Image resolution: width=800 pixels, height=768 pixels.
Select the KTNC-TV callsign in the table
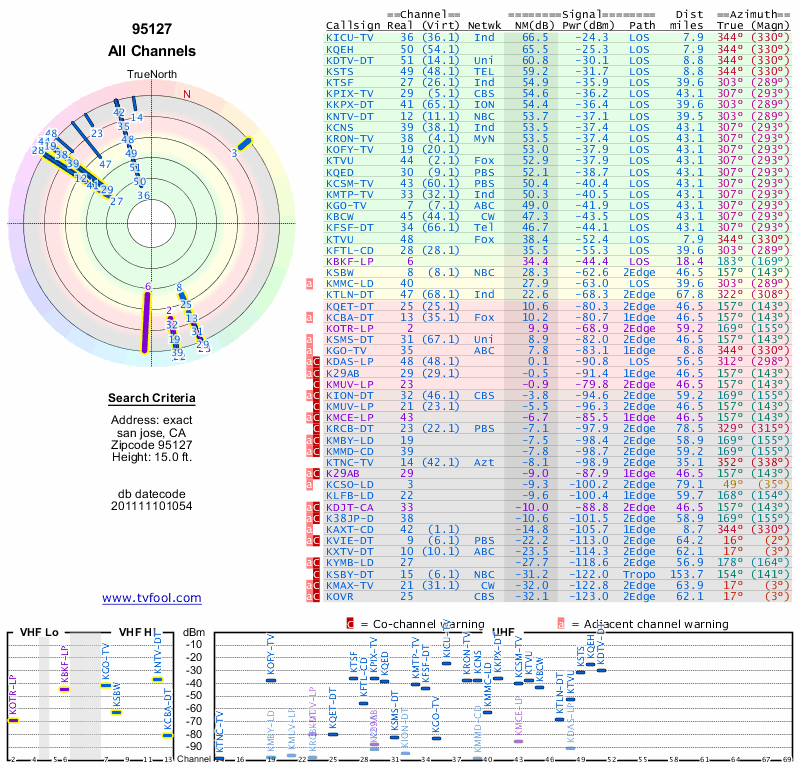[349, 462]
